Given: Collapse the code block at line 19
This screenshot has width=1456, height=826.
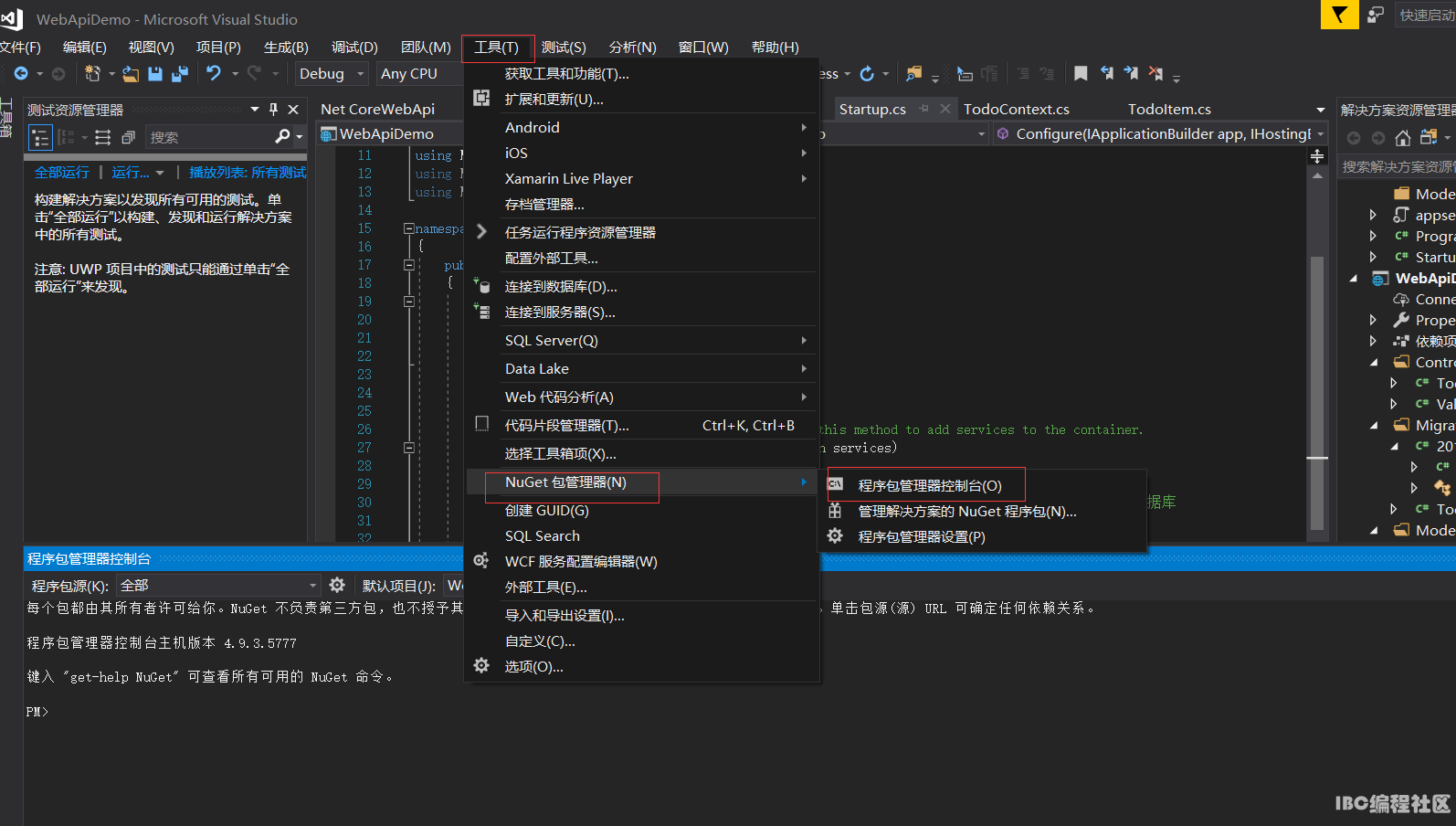Looking at the screenshot, I should [x=409, y=302].
